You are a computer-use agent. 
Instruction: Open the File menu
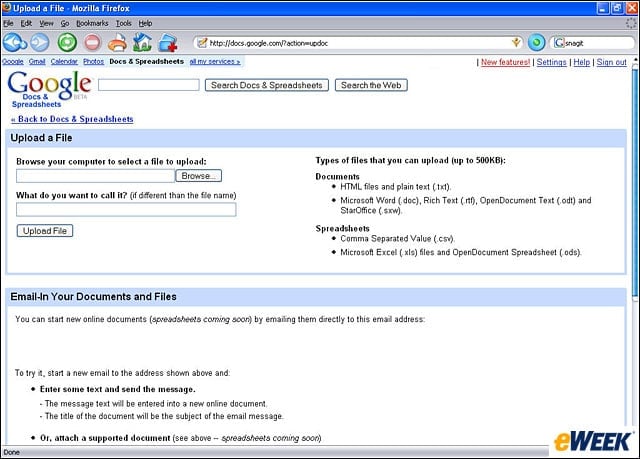click(x=8, y=23)
